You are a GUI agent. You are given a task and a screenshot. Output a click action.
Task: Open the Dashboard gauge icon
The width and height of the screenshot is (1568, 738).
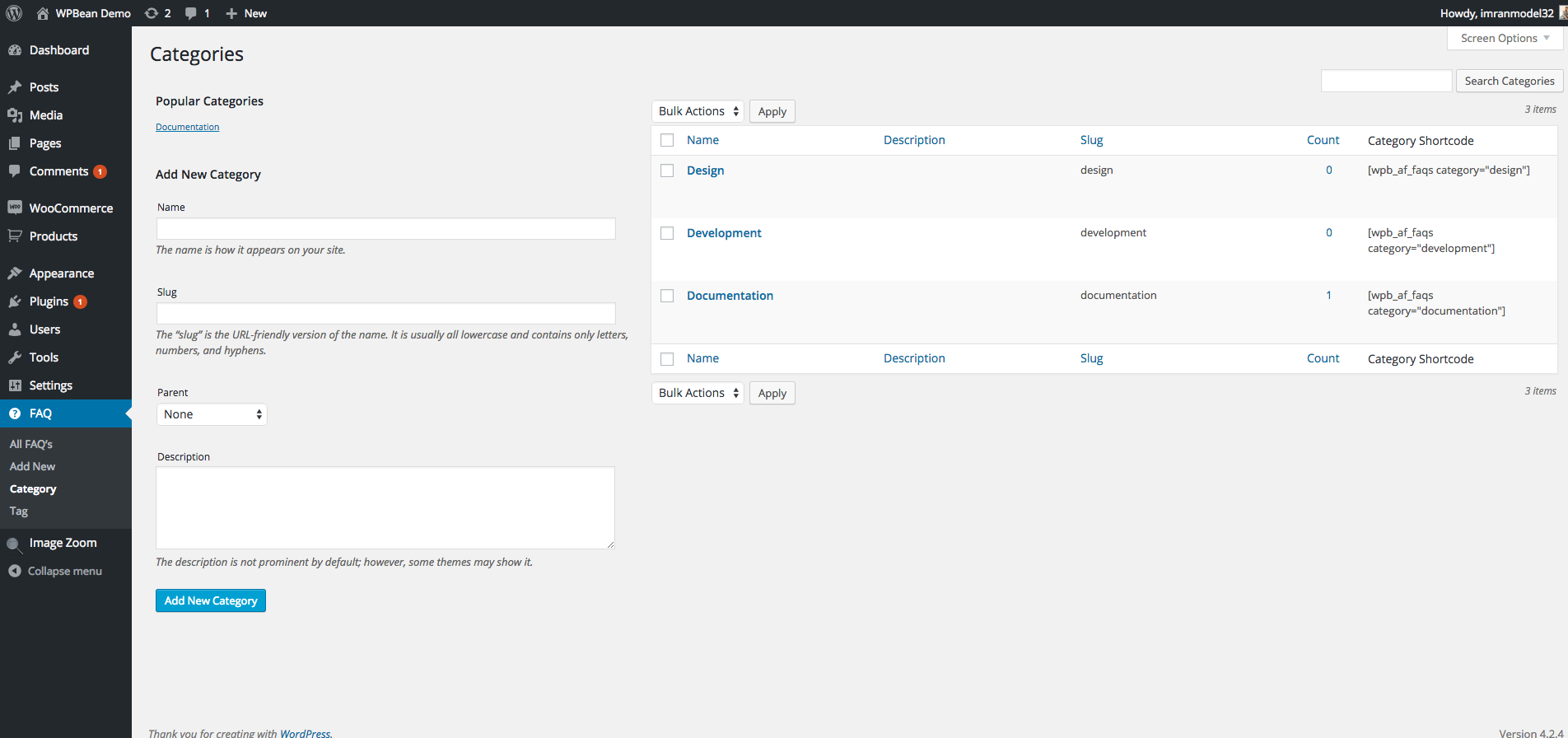(15, 50)
